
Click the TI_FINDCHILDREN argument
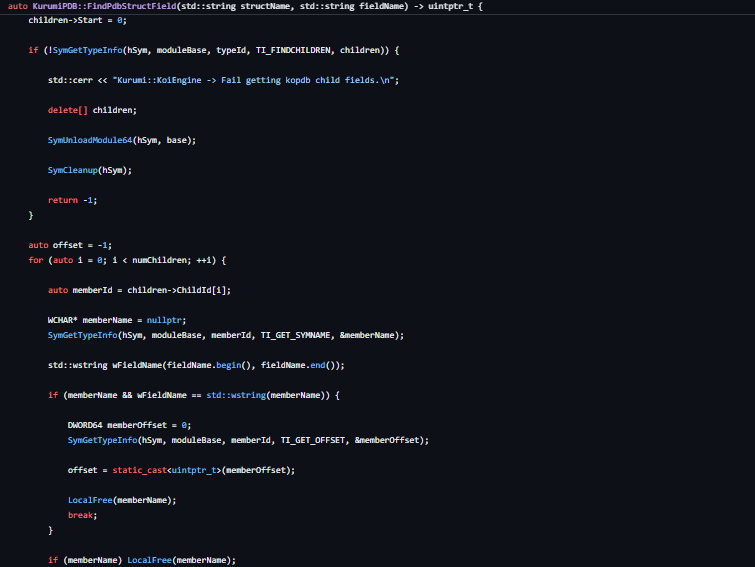(x=293, y=50)
